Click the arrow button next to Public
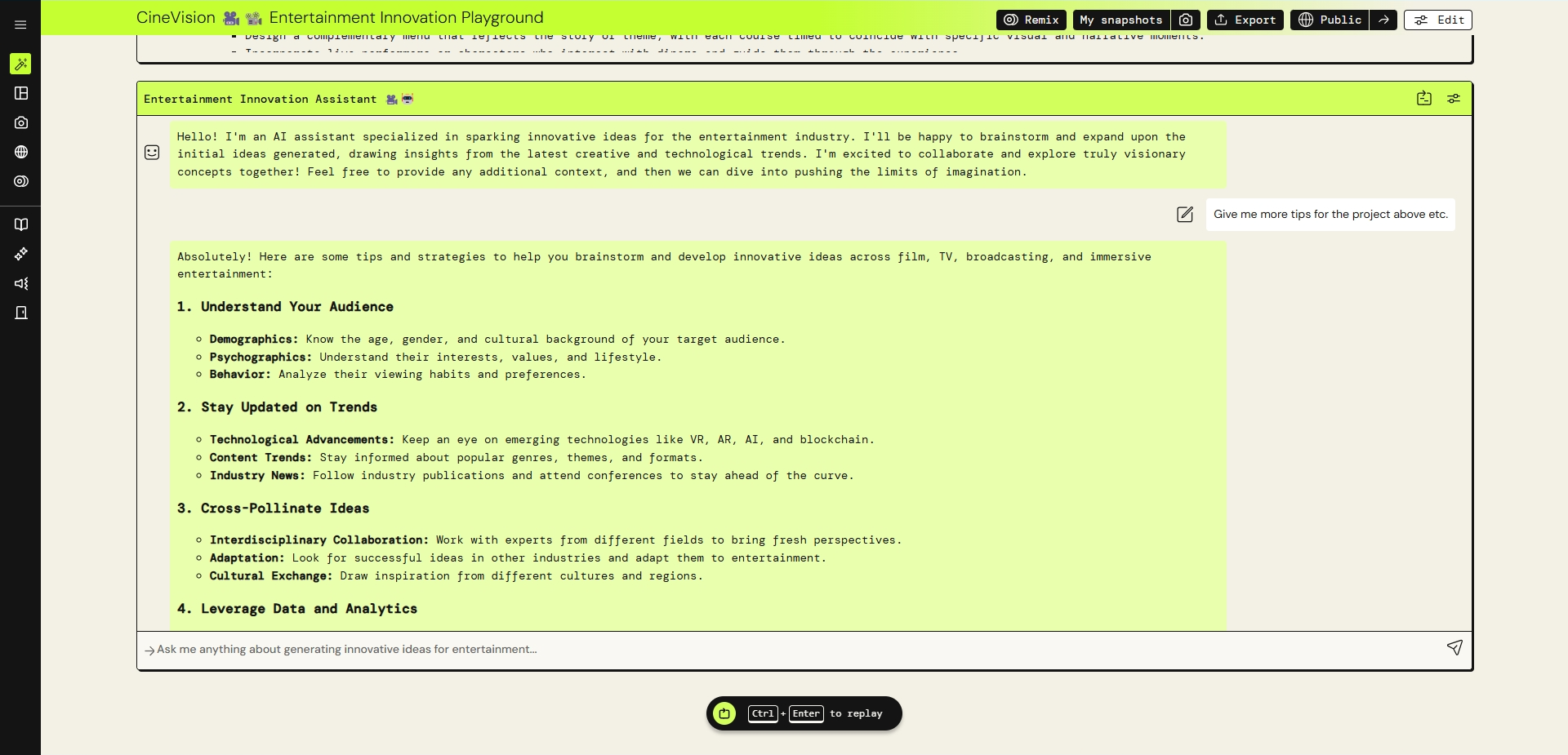 coord(1383,20)
